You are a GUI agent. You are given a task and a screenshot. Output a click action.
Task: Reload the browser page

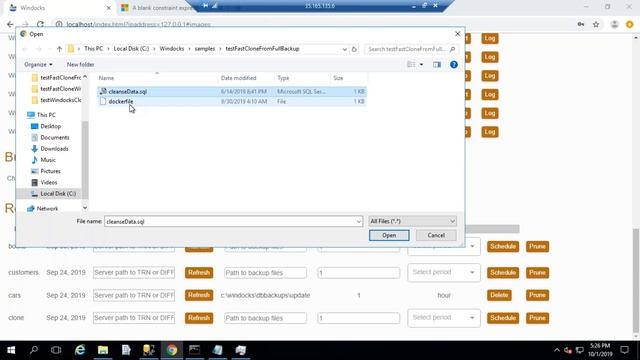(x=40, y=24)
